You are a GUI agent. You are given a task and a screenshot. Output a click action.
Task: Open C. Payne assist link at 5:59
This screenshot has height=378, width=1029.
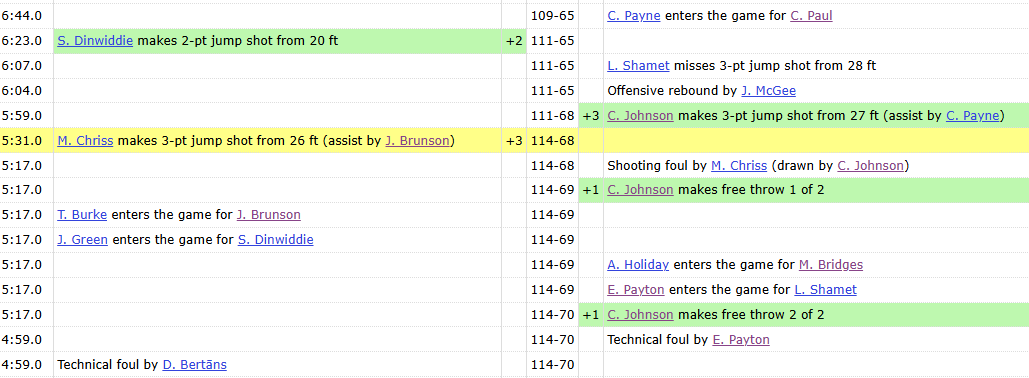pos(972,116)
